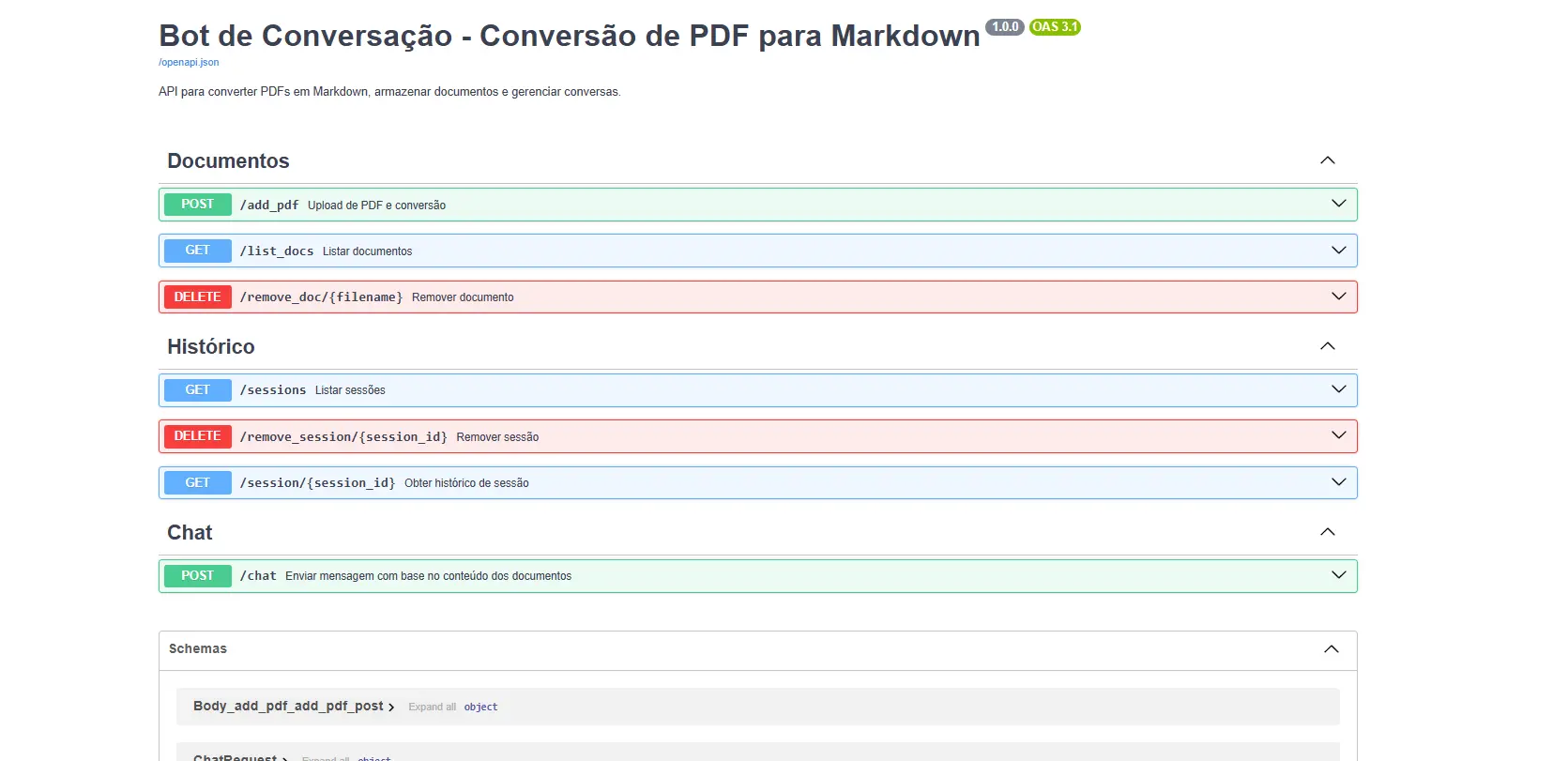This screenshot has height=761, width=1568.
Task: Expand the DELETE /remove_session/{session_id} chevron
Action: pyautogui.click(x=1338, y=435)
